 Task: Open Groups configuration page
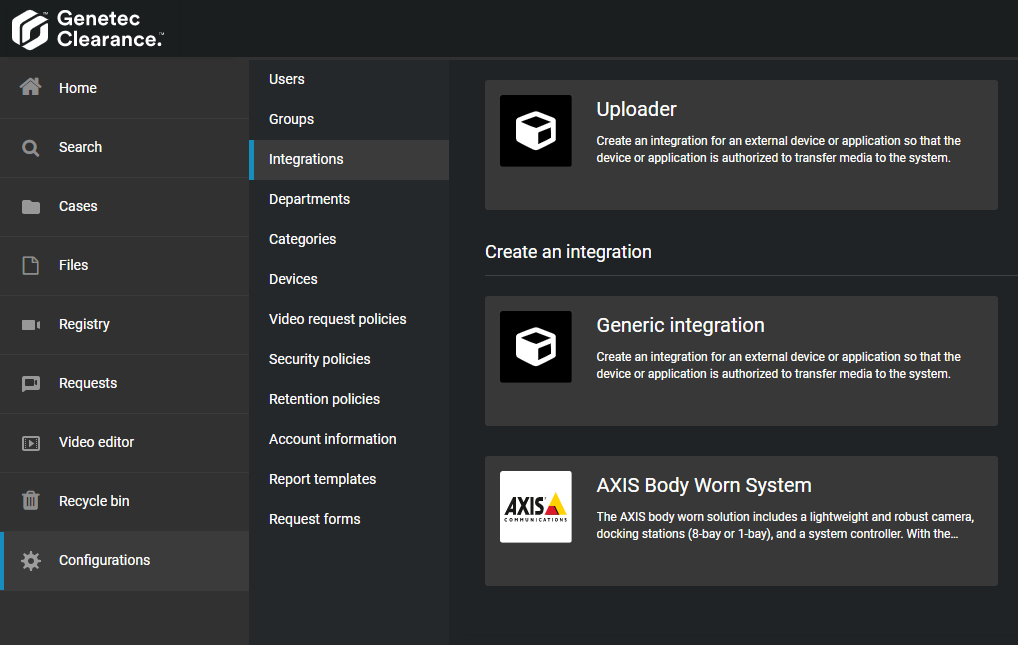(x=292, y=120)
